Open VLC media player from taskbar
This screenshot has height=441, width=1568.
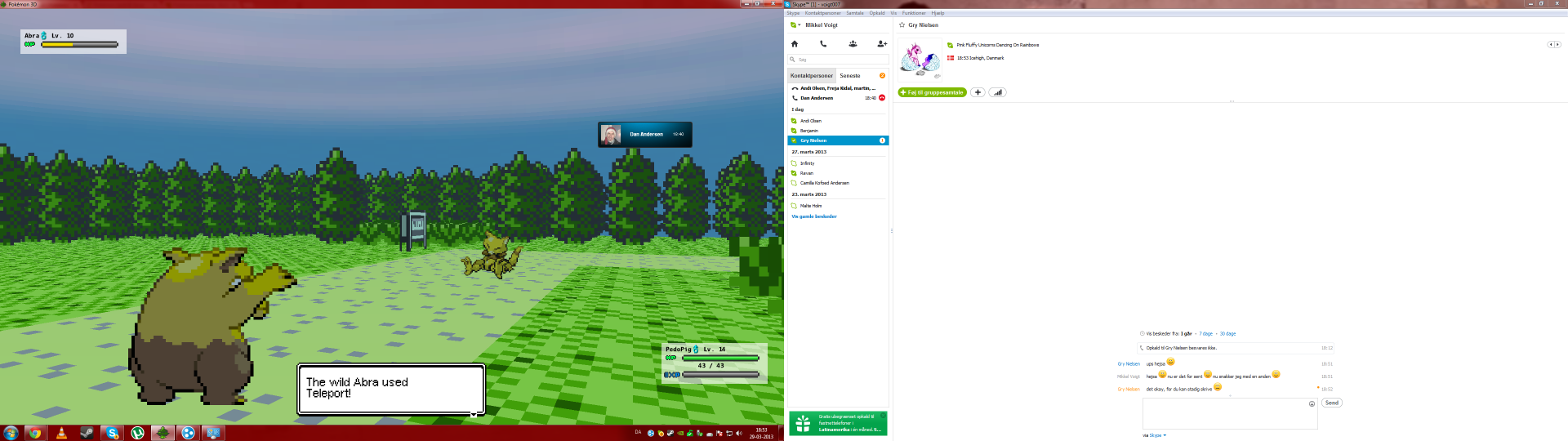(x=61, y=433)
